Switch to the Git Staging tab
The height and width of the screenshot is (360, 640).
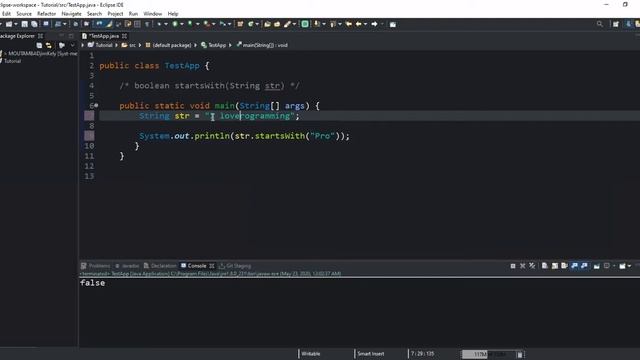point(235,266)
